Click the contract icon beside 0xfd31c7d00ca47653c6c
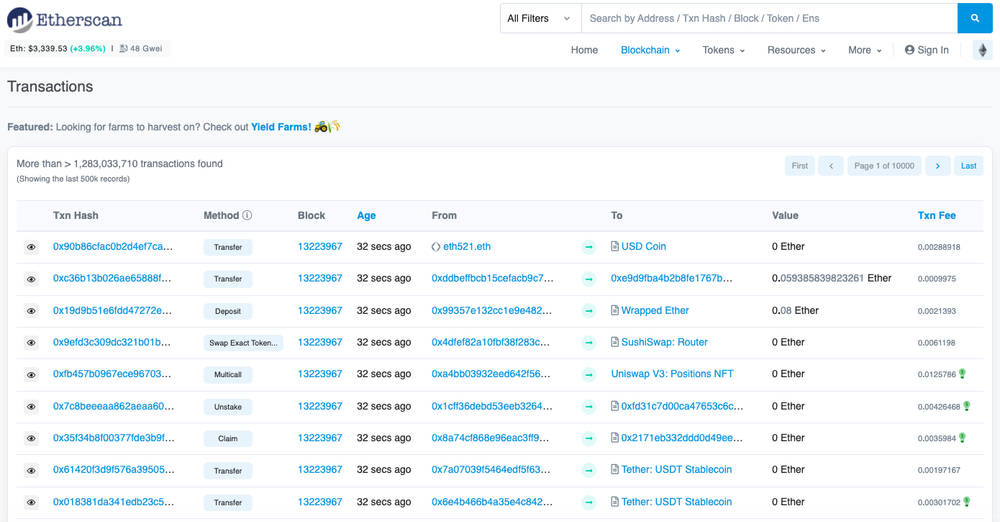This screenshot has height=522, width=1000. click(x=615, y=406)
